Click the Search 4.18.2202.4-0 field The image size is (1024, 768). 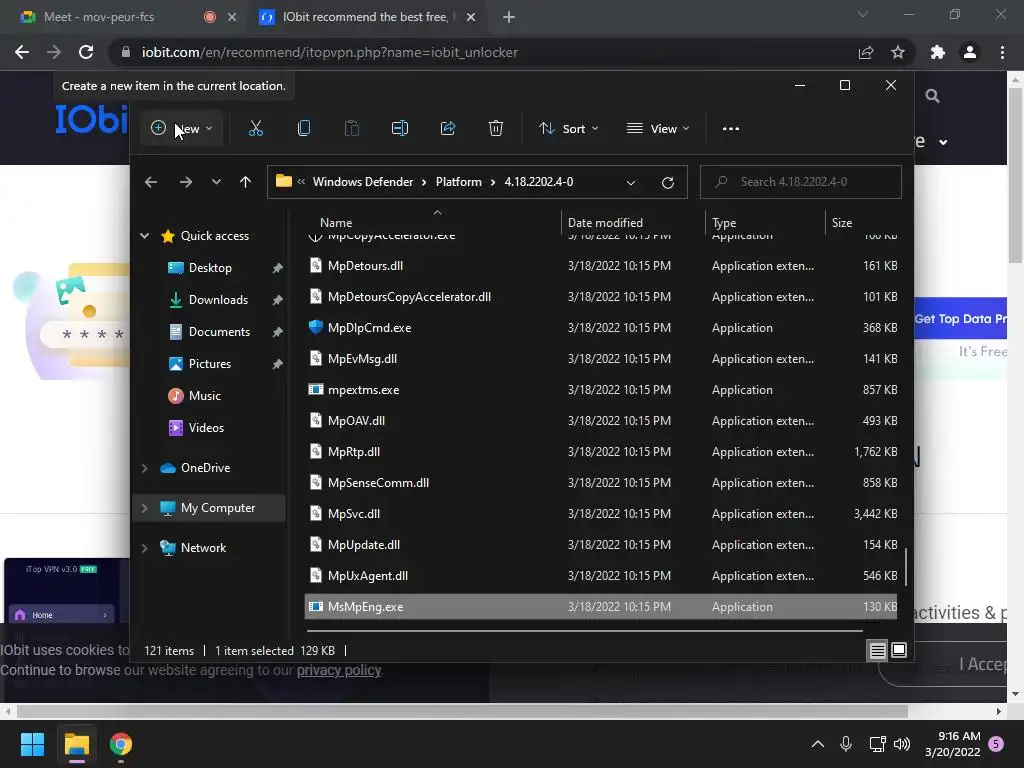coord(801,182)
